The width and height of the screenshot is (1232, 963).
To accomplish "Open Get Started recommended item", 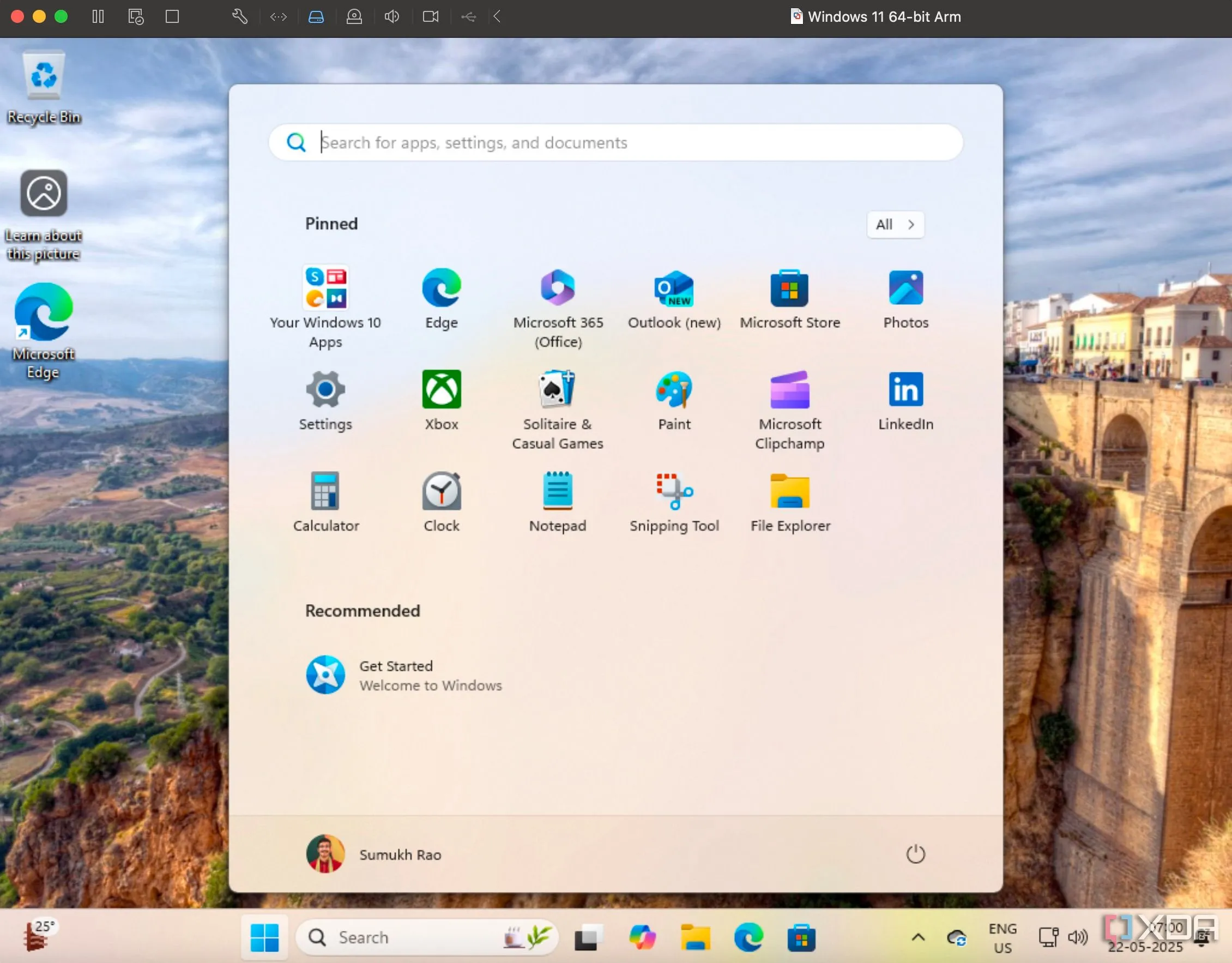I will click(404, 675).
